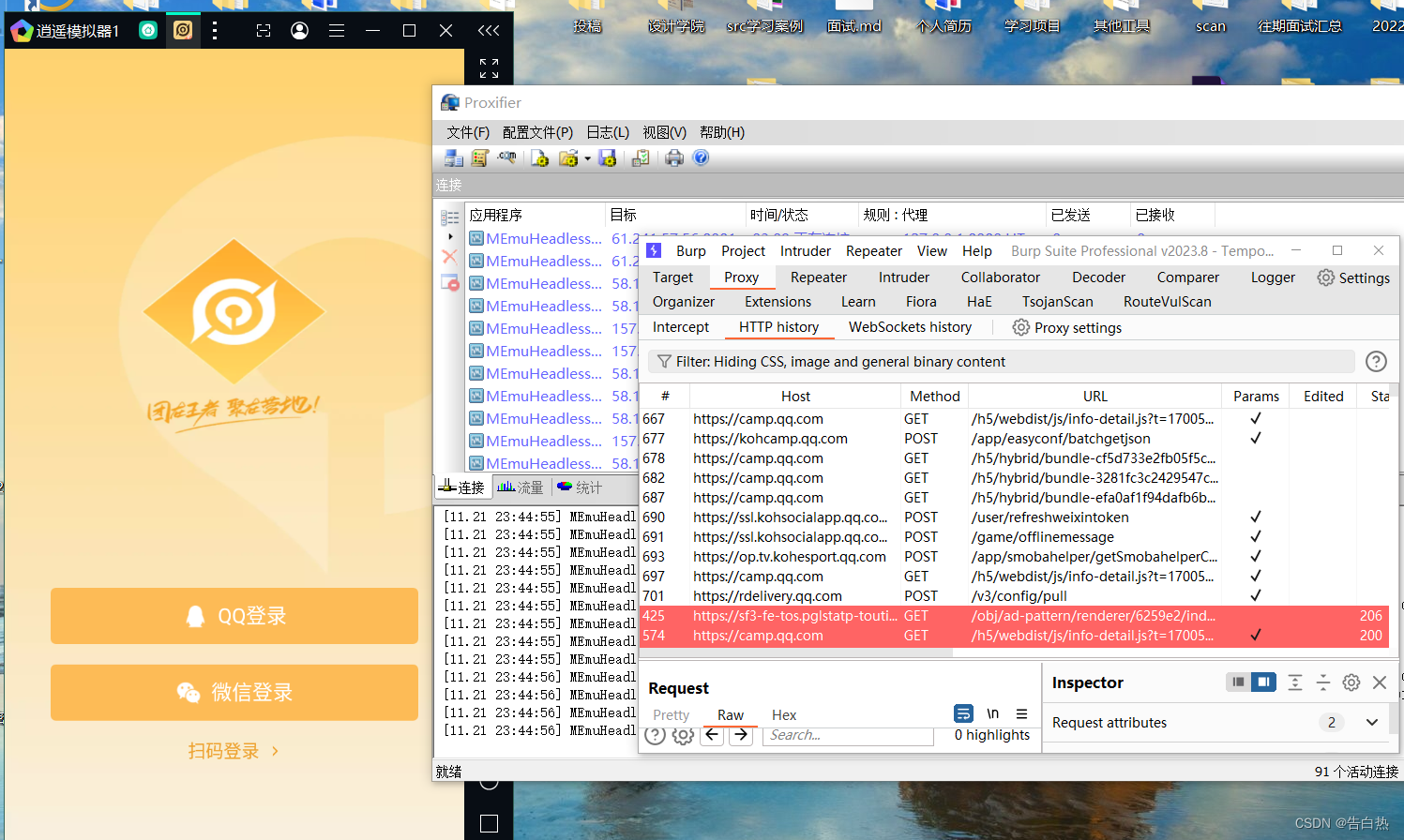Open Inspector settings gear icon

(1351, 682)
